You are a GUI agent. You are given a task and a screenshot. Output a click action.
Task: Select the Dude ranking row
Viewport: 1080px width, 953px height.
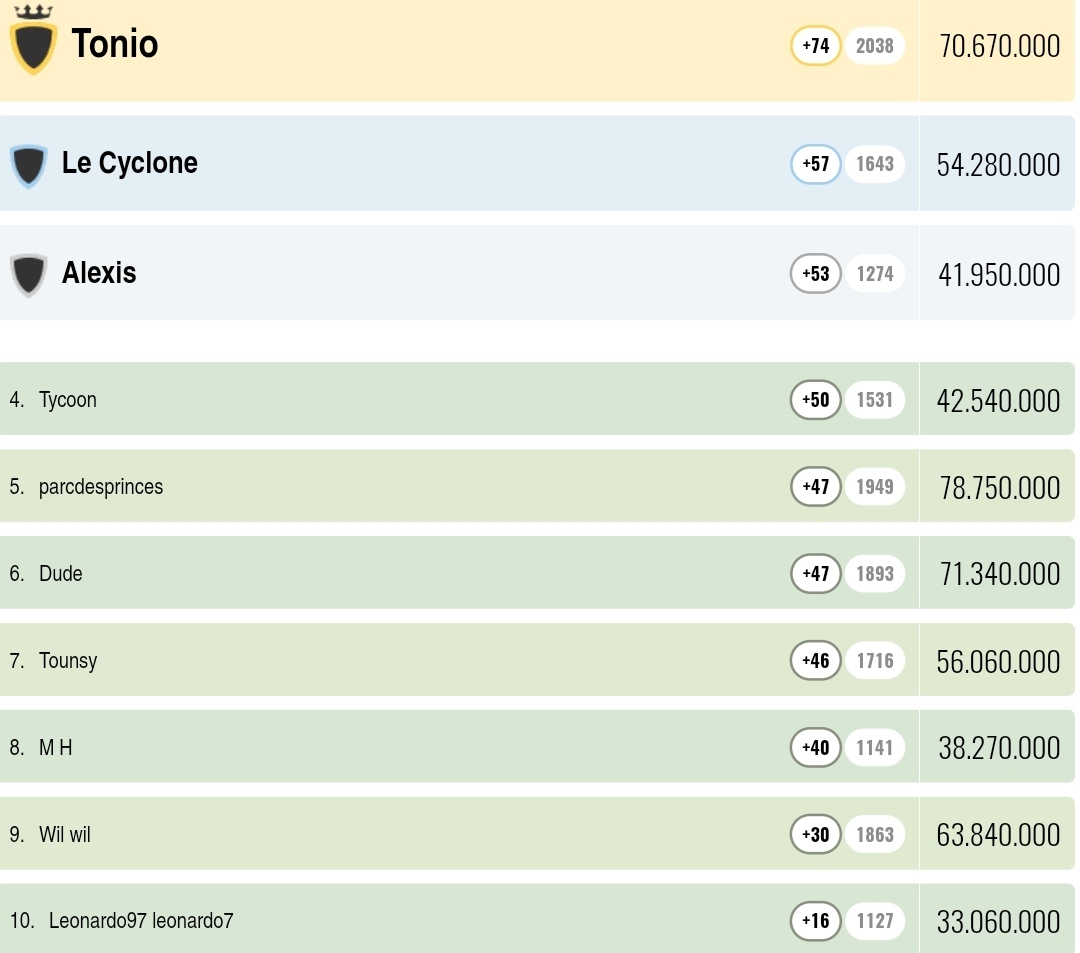point(61,574)
